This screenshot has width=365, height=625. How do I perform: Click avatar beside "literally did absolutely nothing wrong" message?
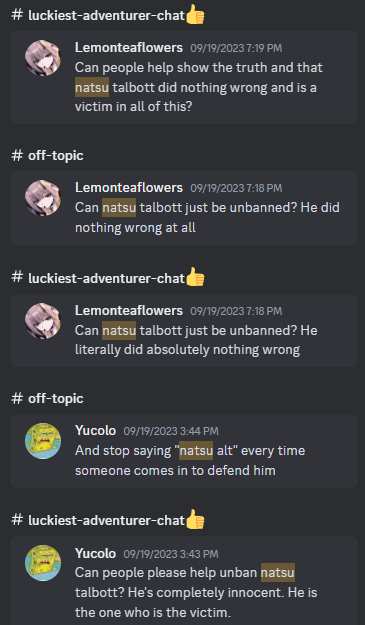43,320
